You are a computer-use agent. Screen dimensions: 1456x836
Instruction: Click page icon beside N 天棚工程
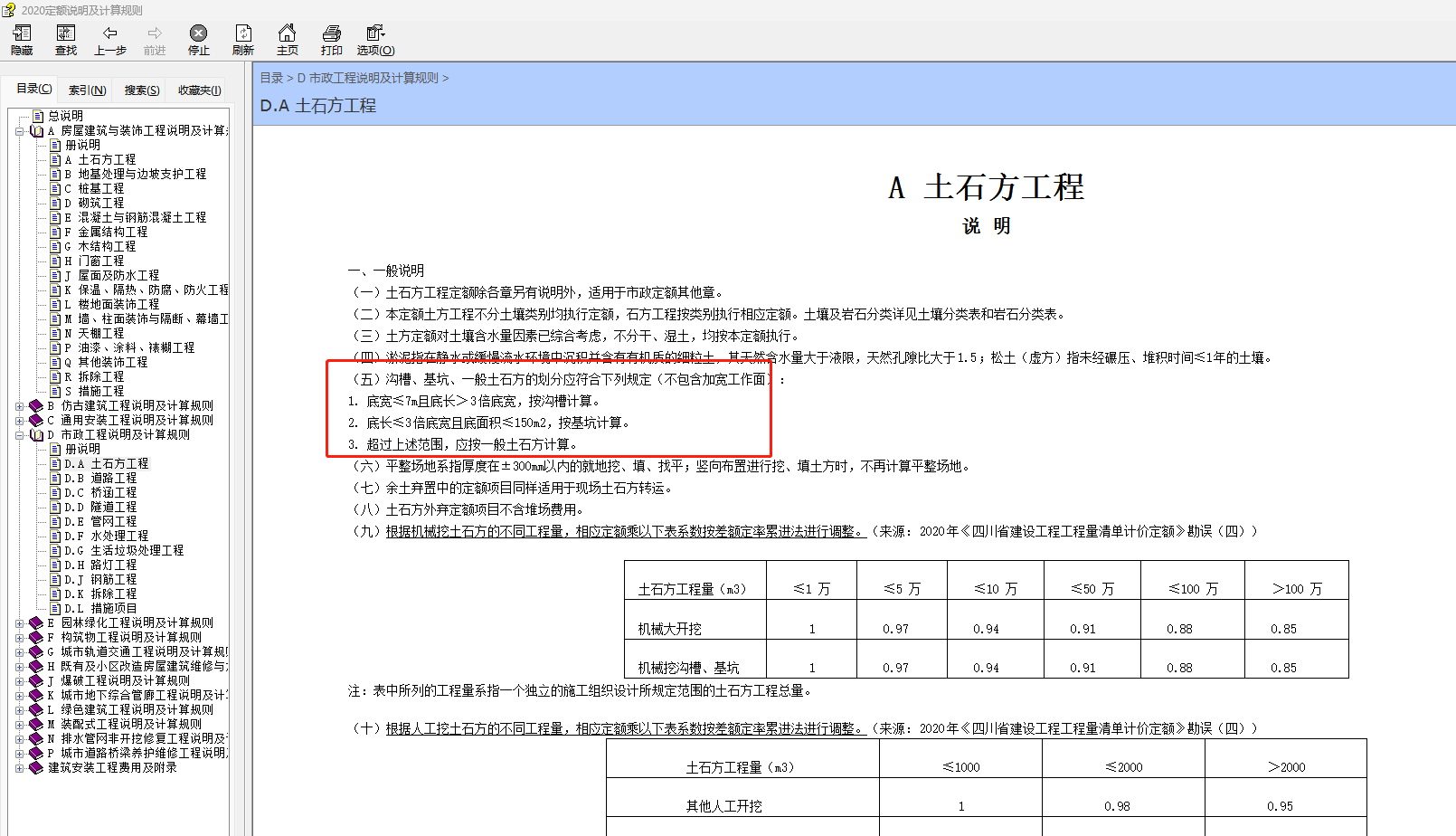(x=55, y=333)
